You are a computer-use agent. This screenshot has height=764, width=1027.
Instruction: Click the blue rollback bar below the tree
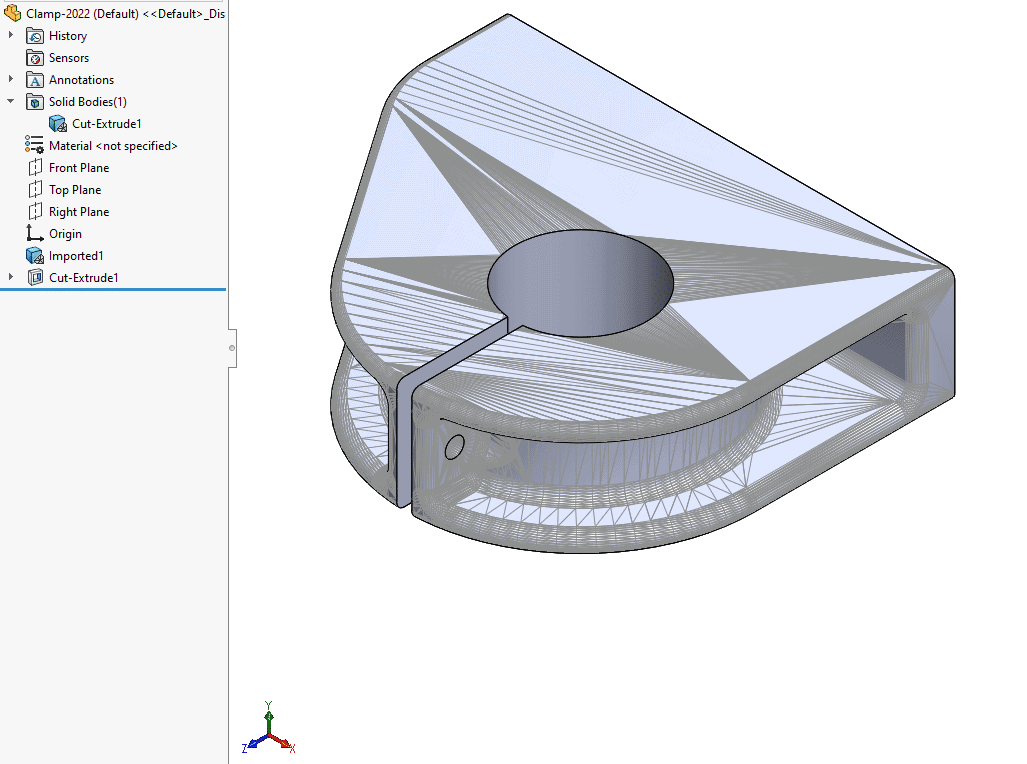click(x=113, y=289)
